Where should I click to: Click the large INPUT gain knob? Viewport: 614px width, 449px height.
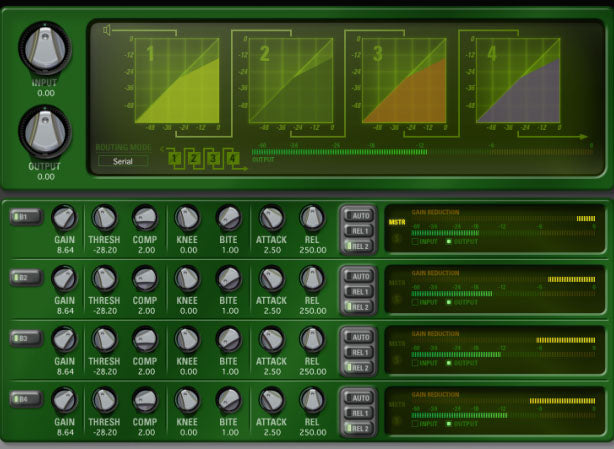(44, 45)
